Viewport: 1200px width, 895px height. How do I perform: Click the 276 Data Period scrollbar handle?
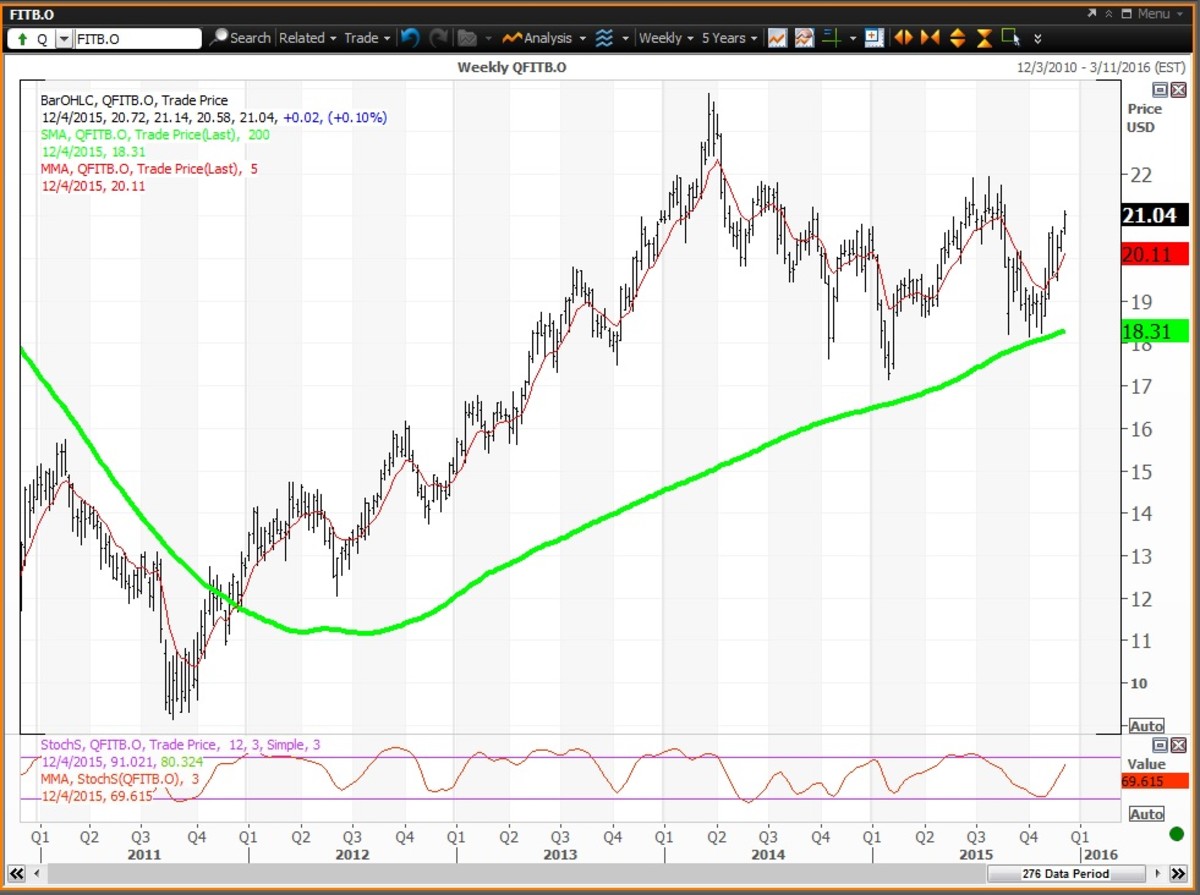[x=1067, y=874]
